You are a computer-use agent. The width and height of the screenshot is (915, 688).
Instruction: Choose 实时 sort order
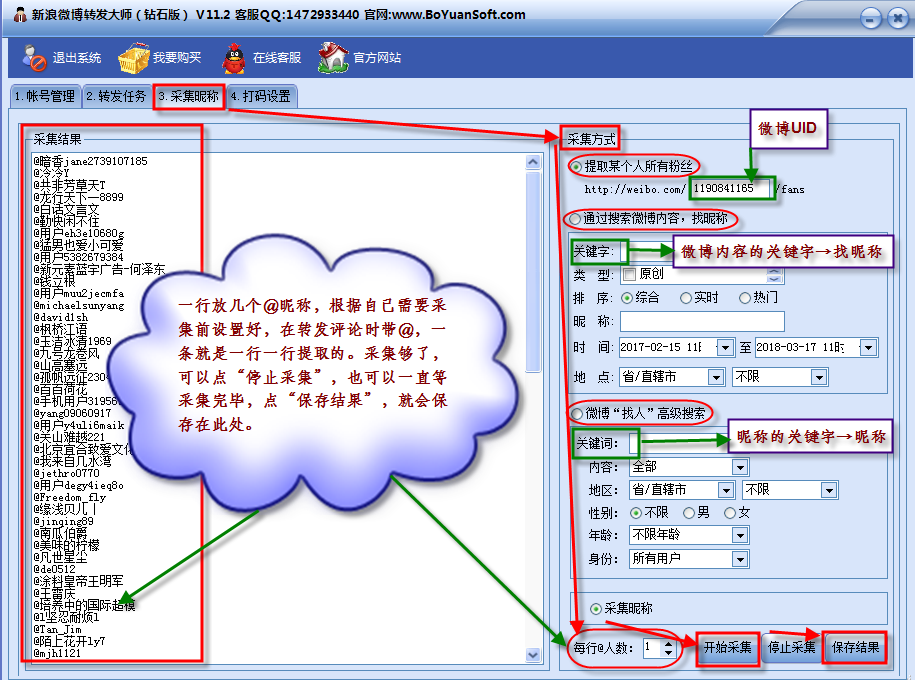tap(686, 298)
